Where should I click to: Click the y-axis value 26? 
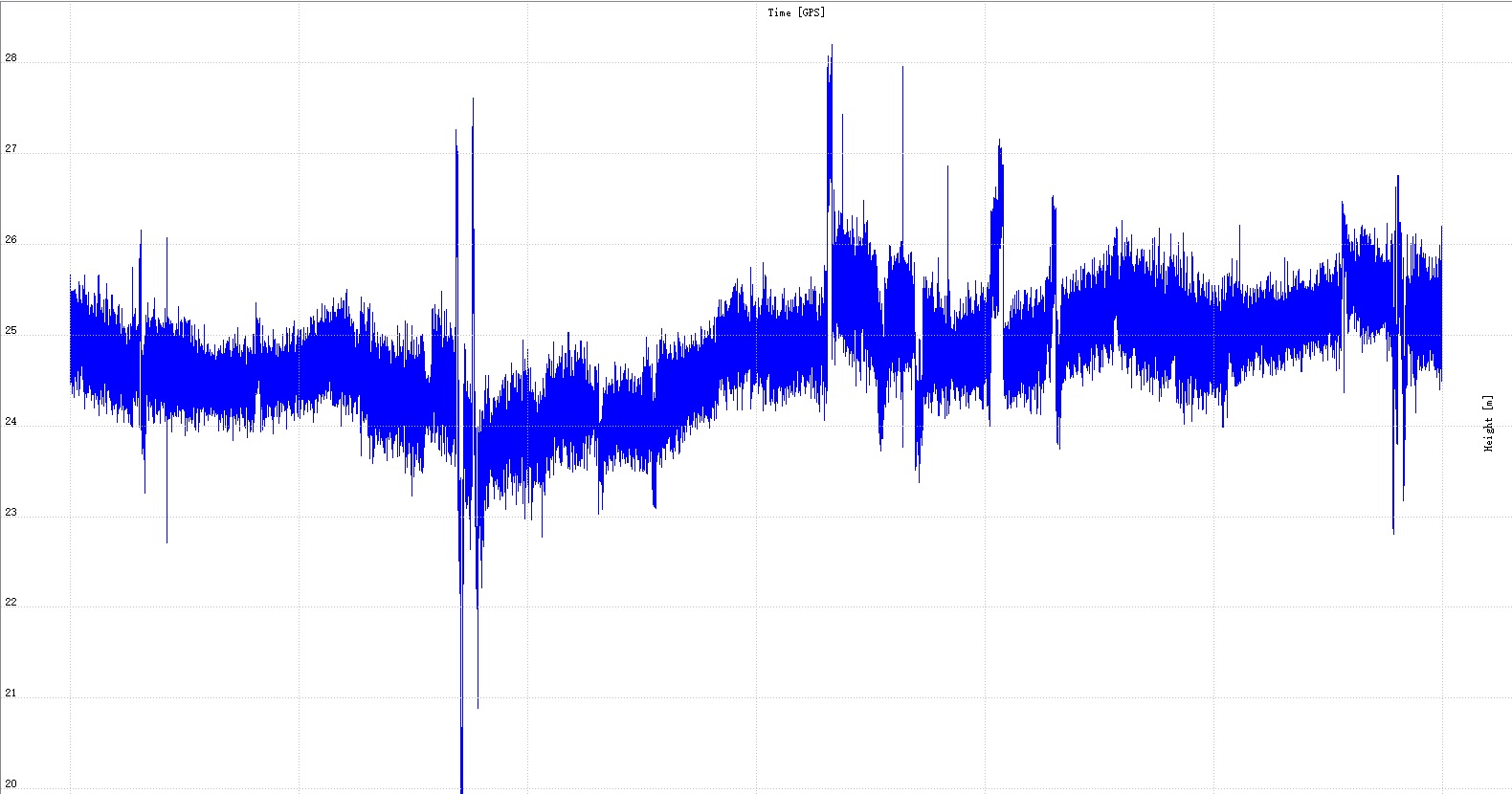point(11,240)
